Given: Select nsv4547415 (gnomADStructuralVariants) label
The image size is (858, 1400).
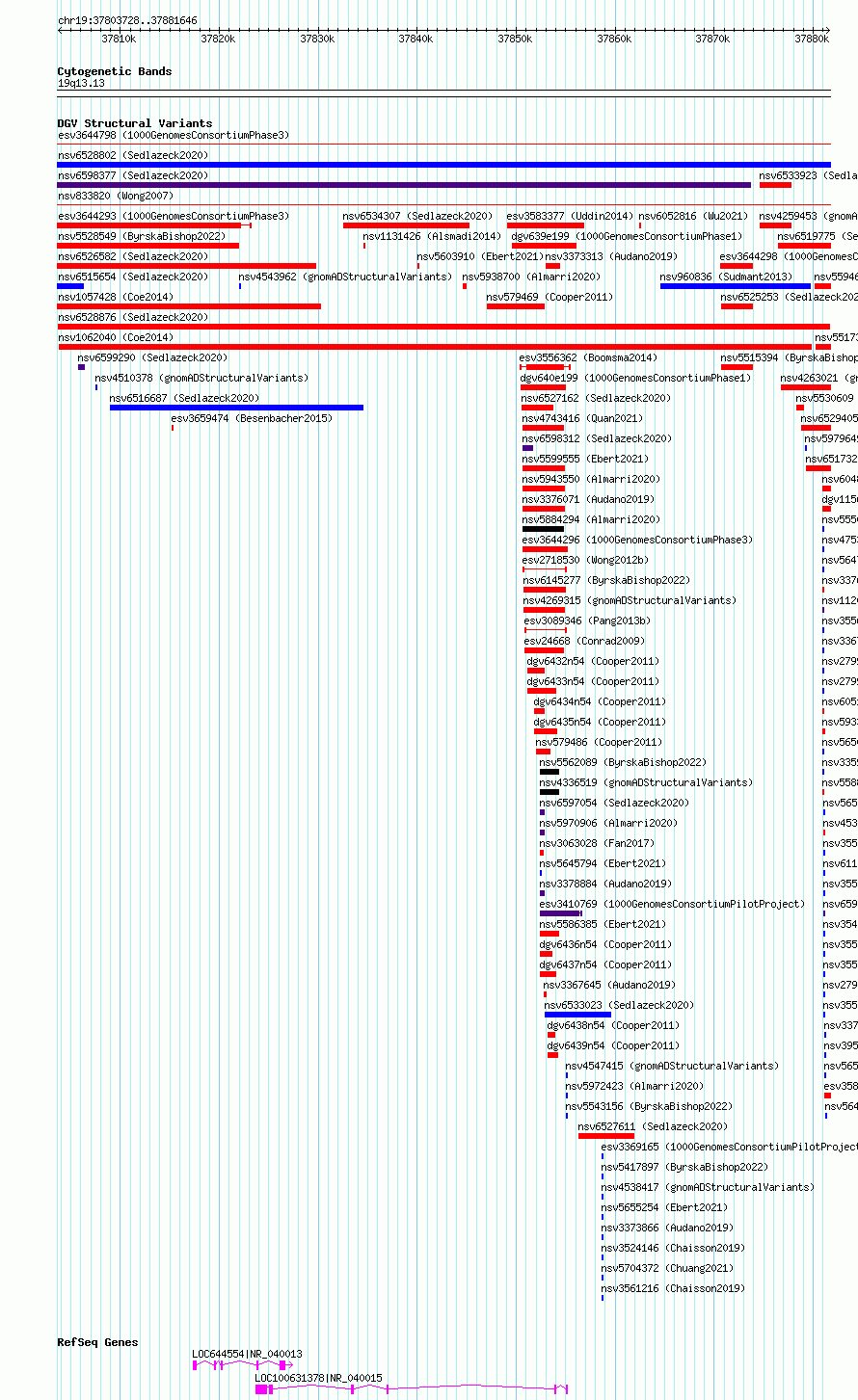Looking at the screenshot, I should tap(672, 1066).
